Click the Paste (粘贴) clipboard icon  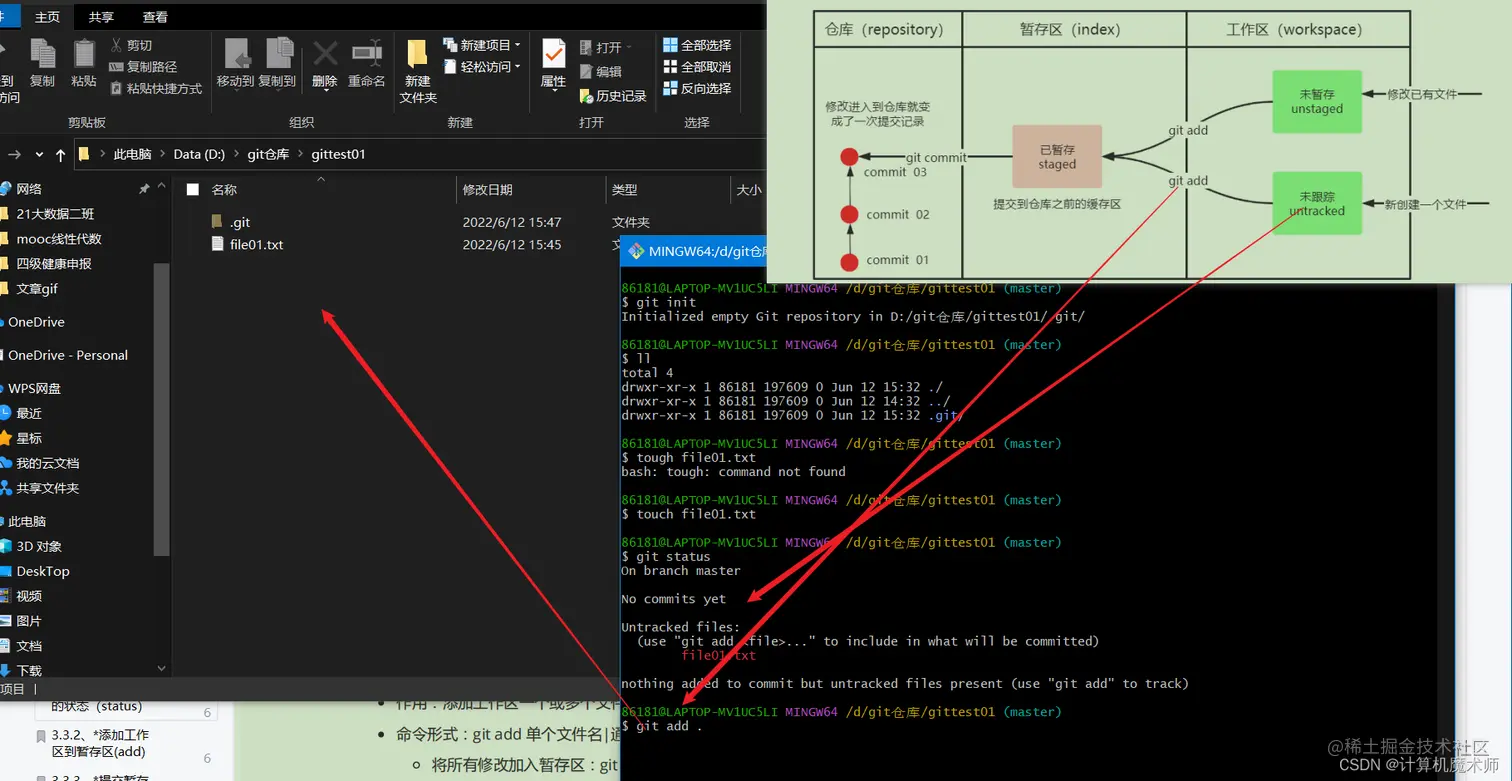click(x=84, y=54)
